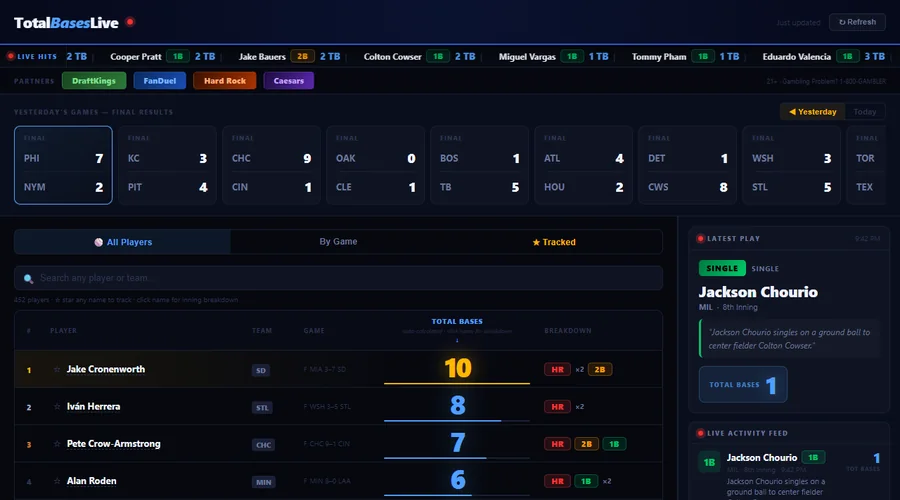Click the STL team badge in Herrera row
The height and width of the screenshot is (500, 900).
pos(262,408)
